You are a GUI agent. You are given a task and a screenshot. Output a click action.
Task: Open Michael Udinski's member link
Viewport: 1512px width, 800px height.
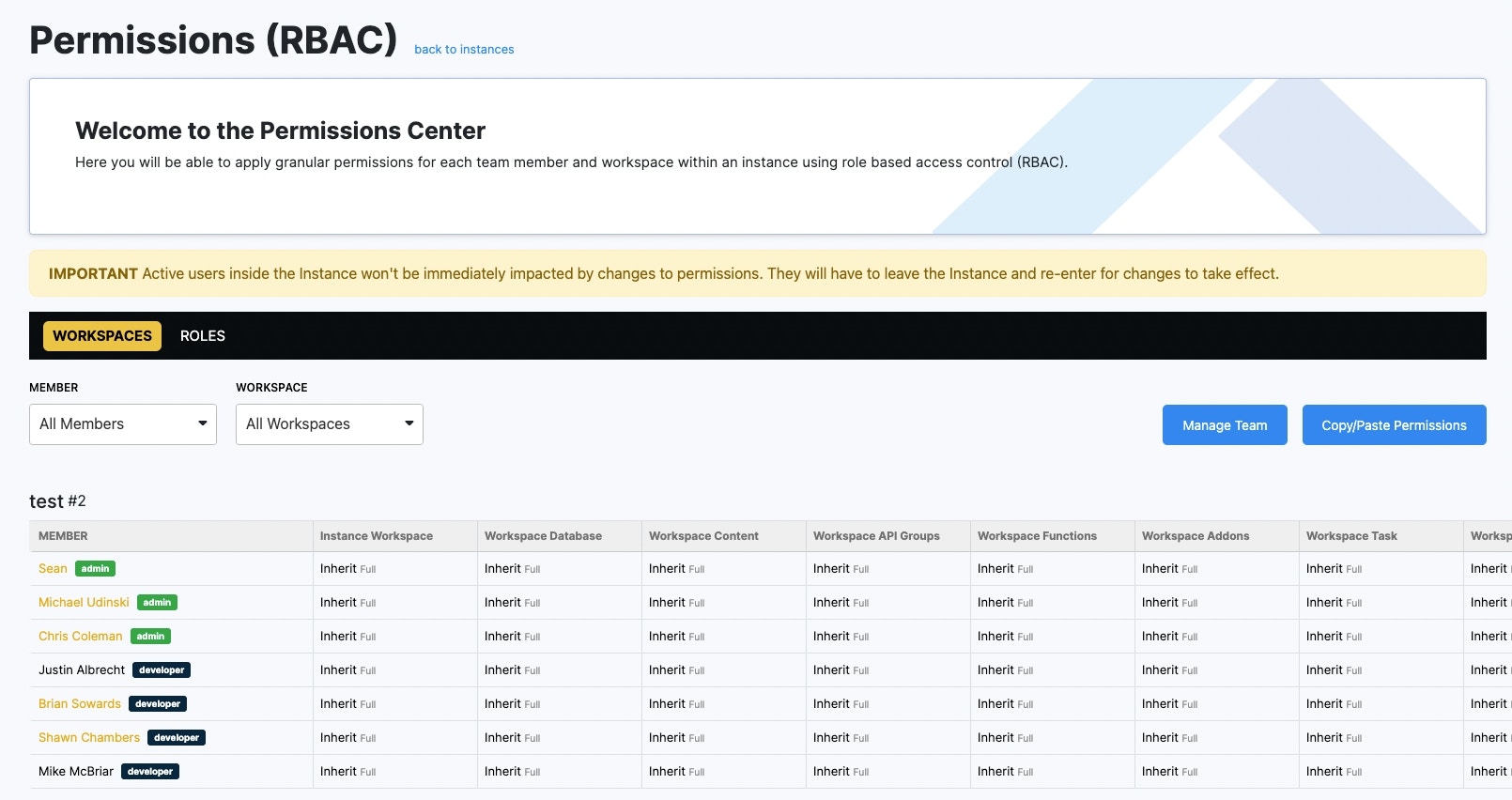click(84, 603)
